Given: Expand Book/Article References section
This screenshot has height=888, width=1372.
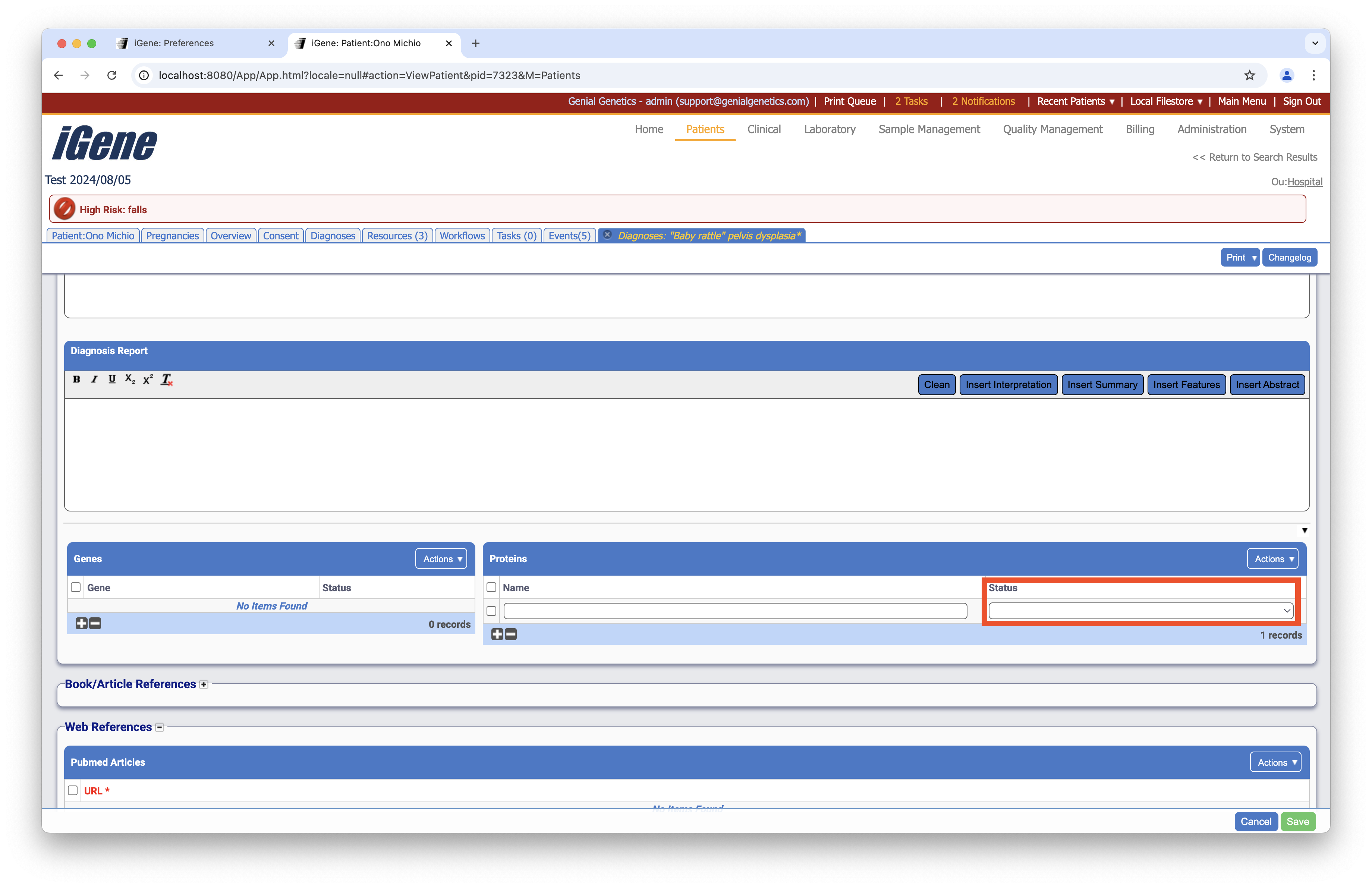Looking at the screenshot, I should [204, 684].
